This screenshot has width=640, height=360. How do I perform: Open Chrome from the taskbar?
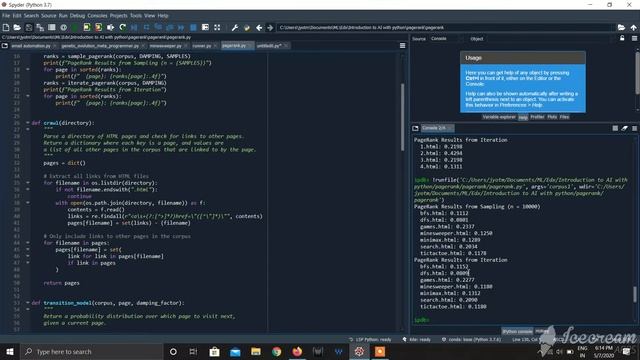[277, 351]
